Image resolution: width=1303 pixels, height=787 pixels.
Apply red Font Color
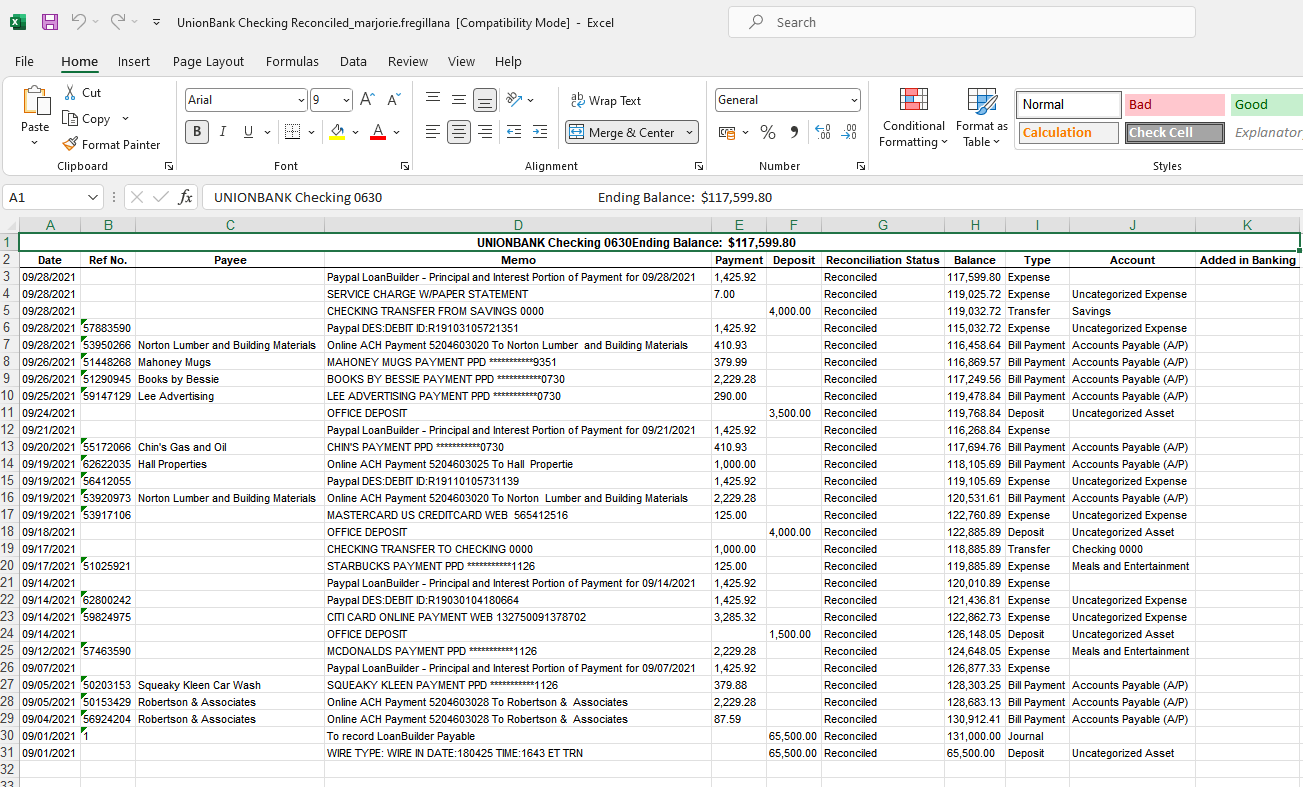(x=378, y=132)
